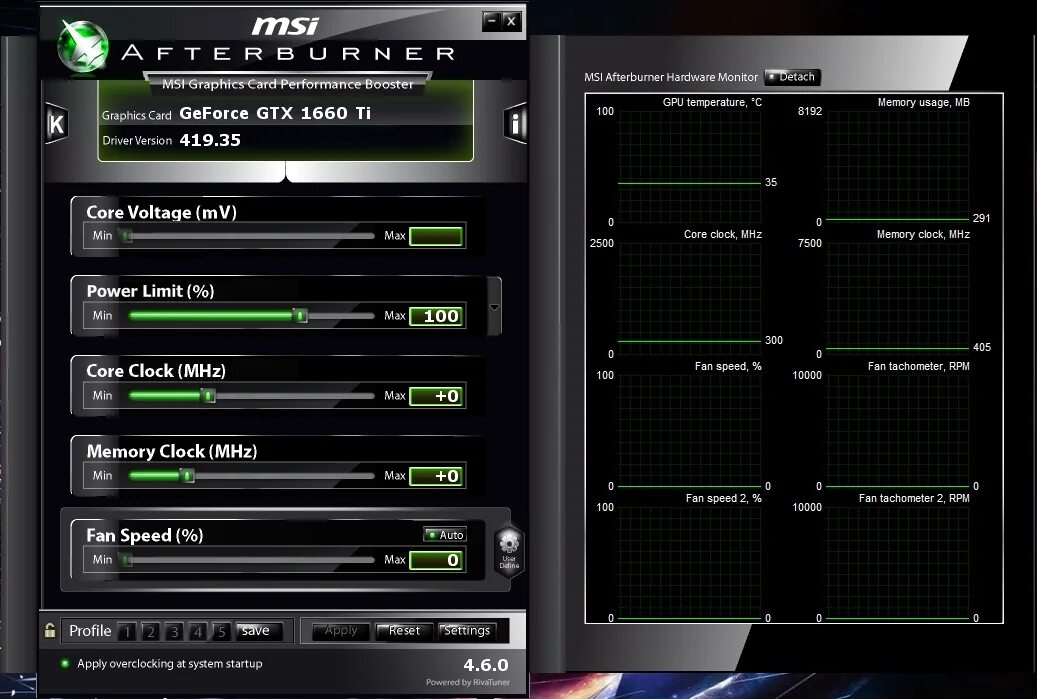This screenshot has height=699, width=1037.
Task: Select profile slot 5
Action: (222, 632)
